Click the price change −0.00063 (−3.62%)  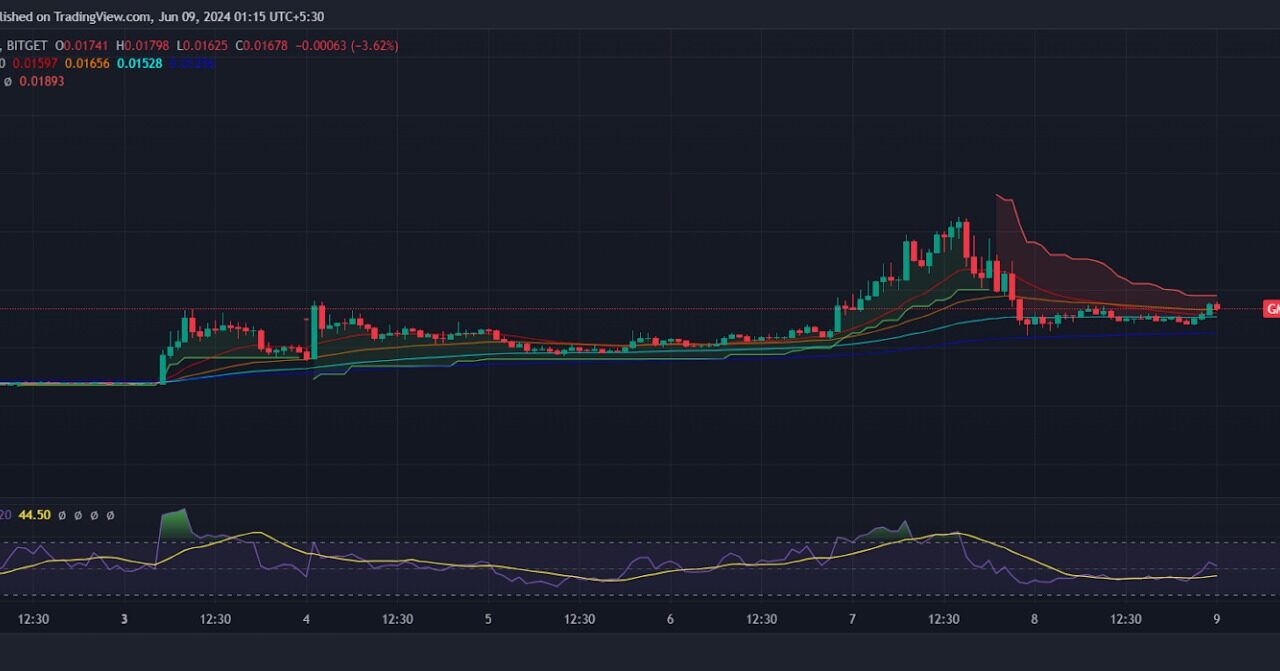coord(348,46)
